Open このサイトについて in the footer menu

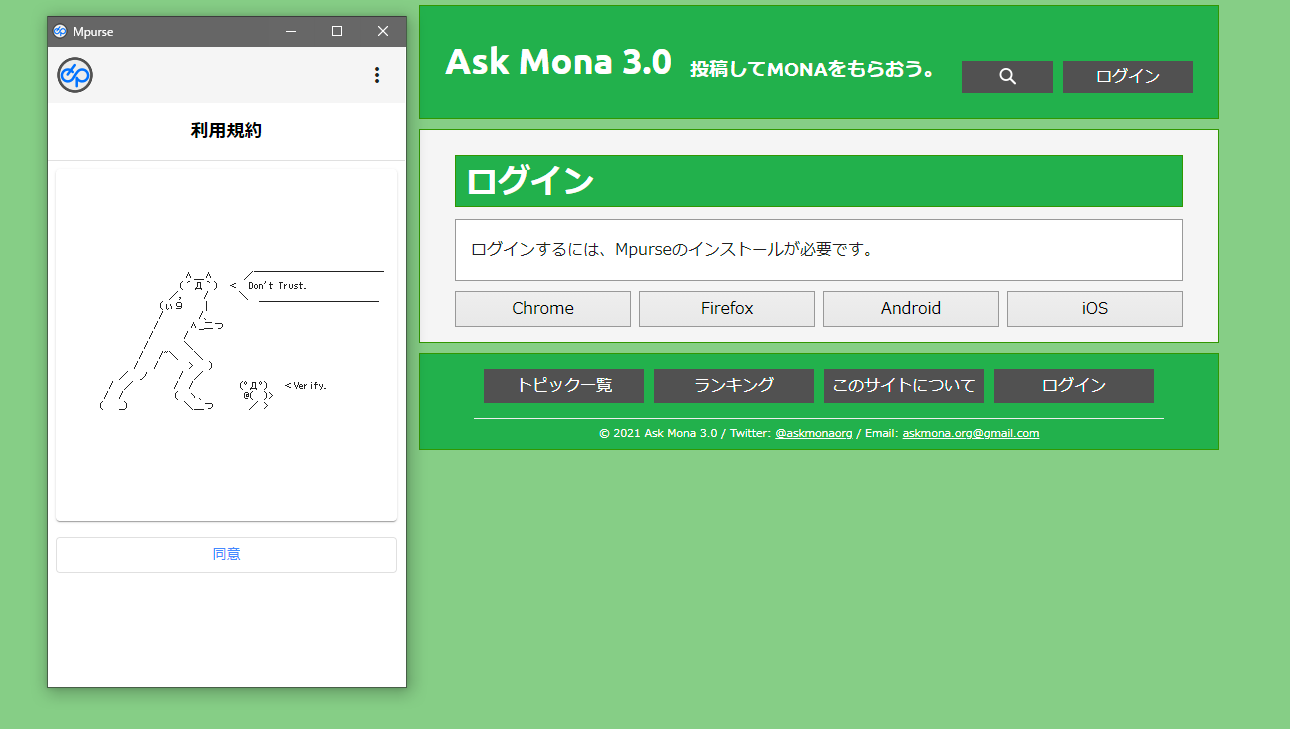pyautogui.click(x=904, y=386)
